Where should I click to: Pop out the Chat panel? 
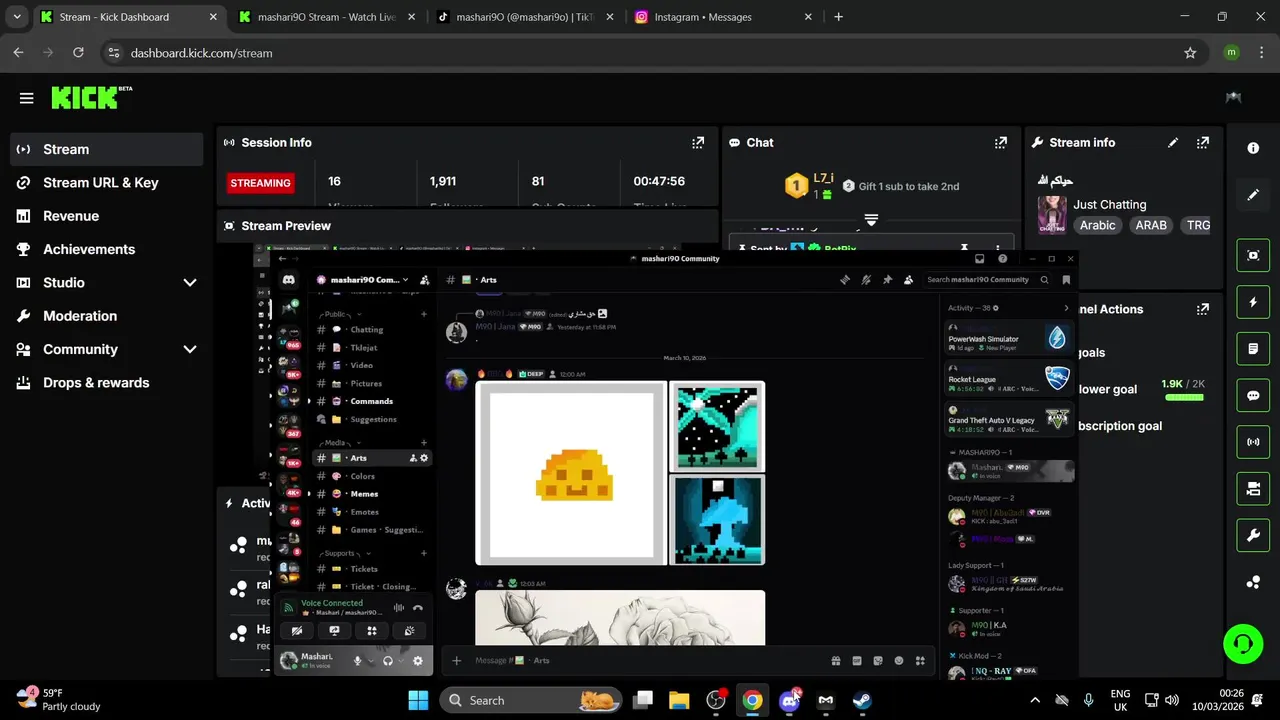[1001, 143]
